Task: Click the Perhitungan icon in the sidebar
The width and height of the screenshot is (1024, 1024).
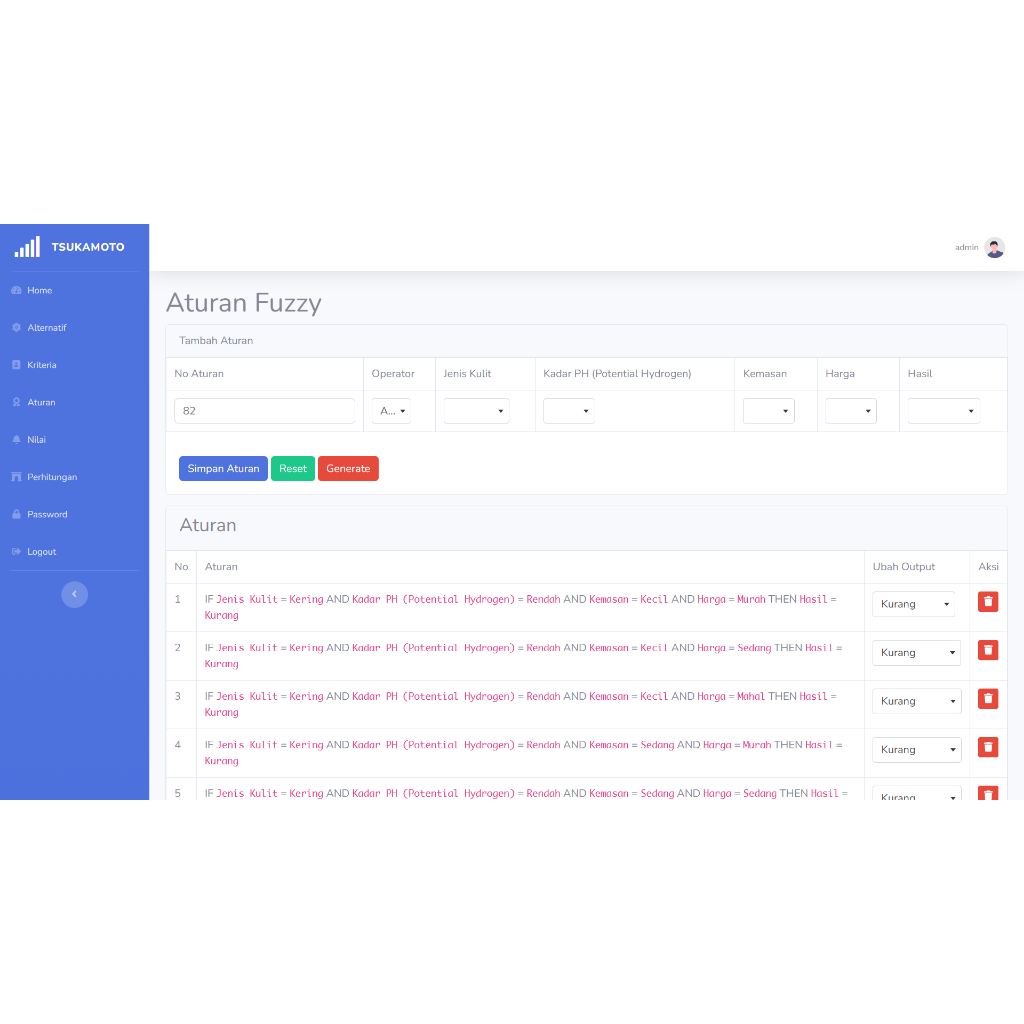Action: (16, 477)
